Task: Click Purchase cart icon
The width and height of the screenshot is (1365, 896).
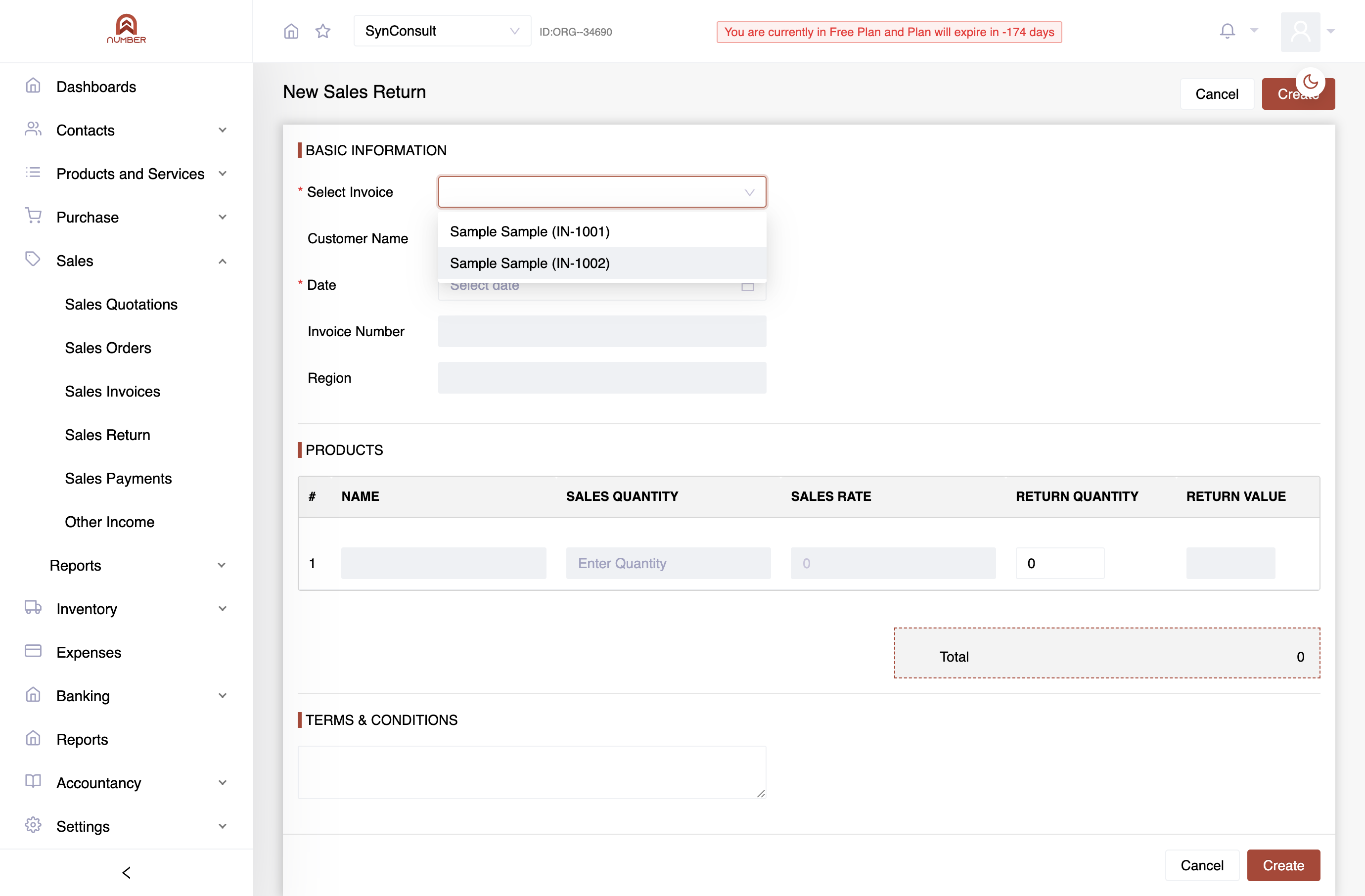Action: tap(33, 216)
